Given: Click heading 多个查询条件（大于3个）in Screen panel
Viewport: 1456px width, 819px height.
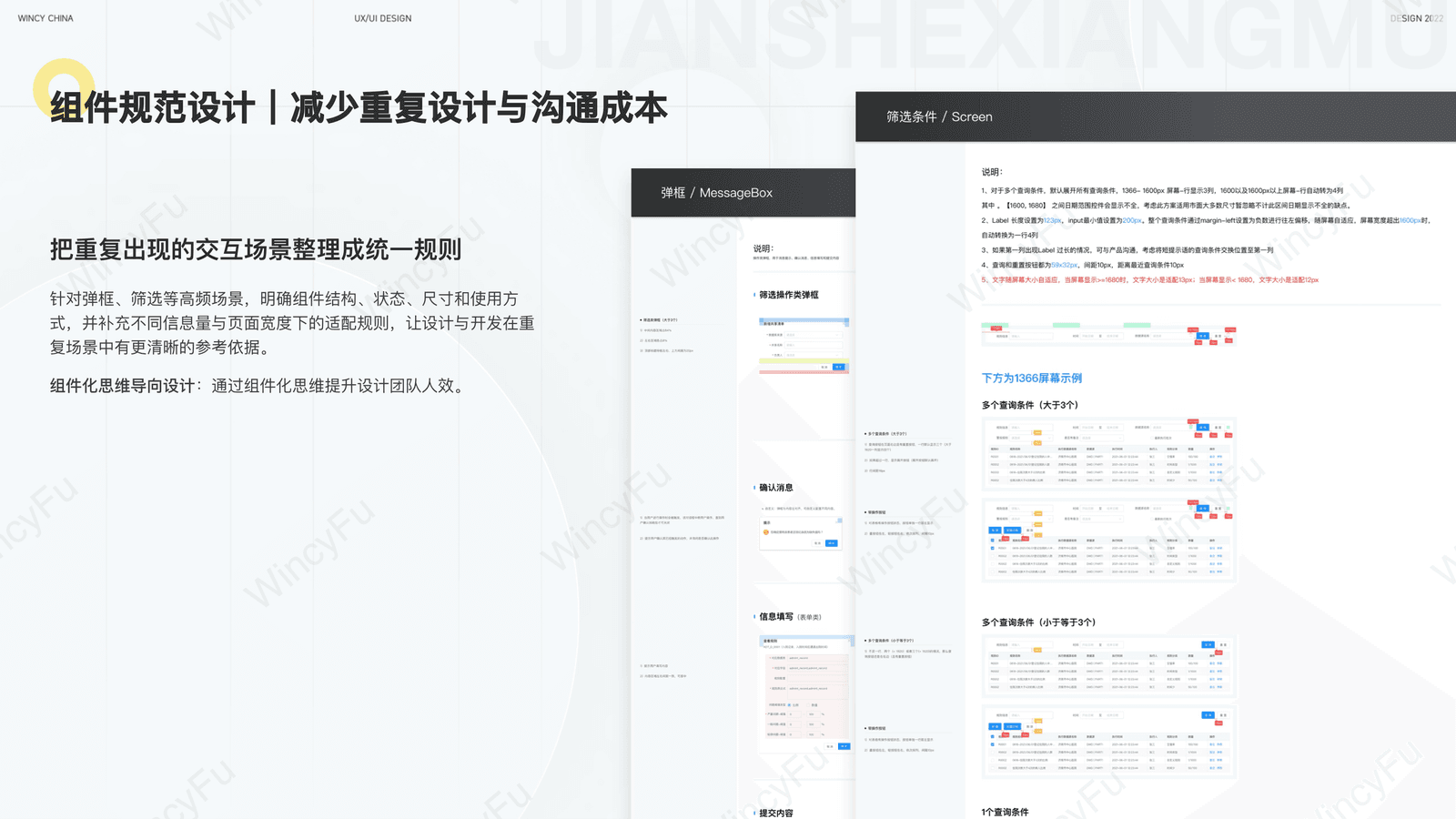Looking at the screenshot, I should click(1029, 405).
